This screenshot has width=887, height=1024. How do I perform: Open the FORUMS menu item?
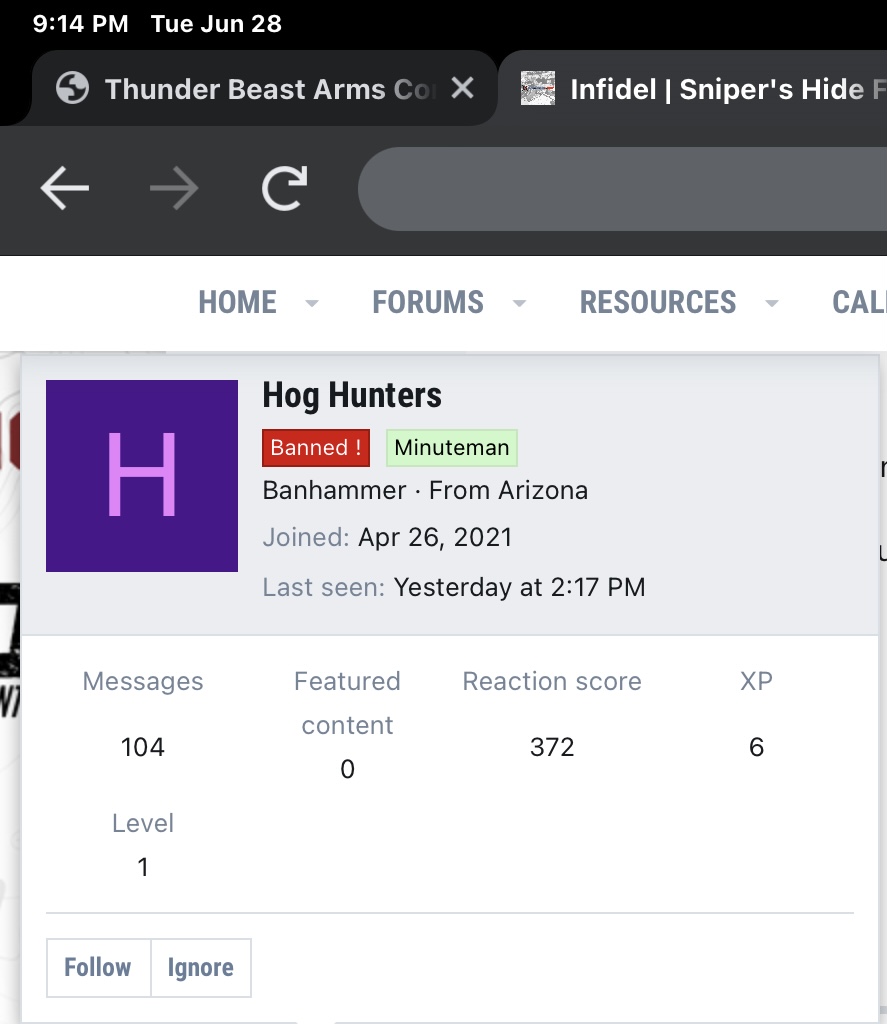[x=428, y=302]
